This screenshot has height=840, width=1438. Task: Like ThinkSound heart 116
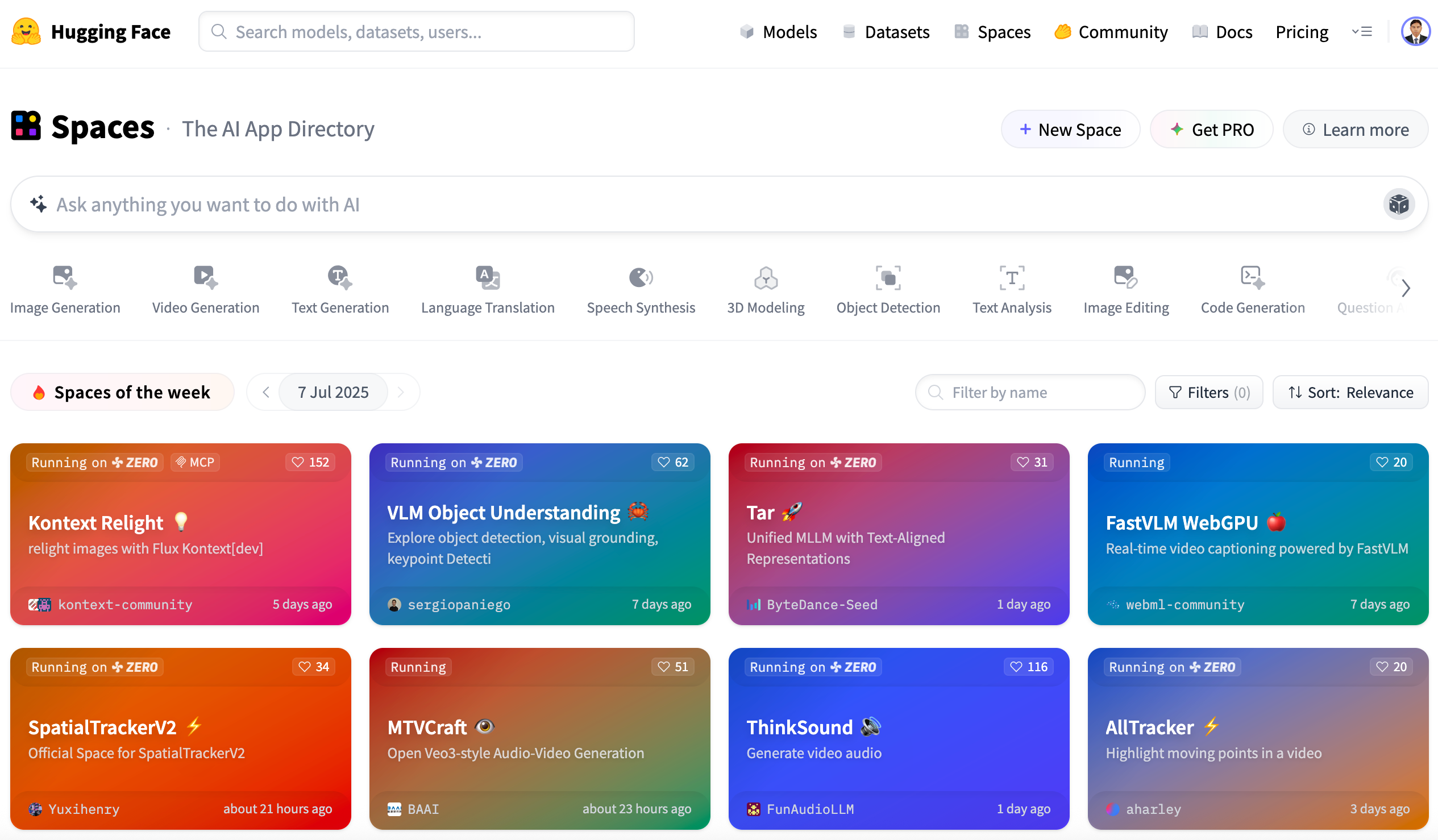click(1029, 667)
